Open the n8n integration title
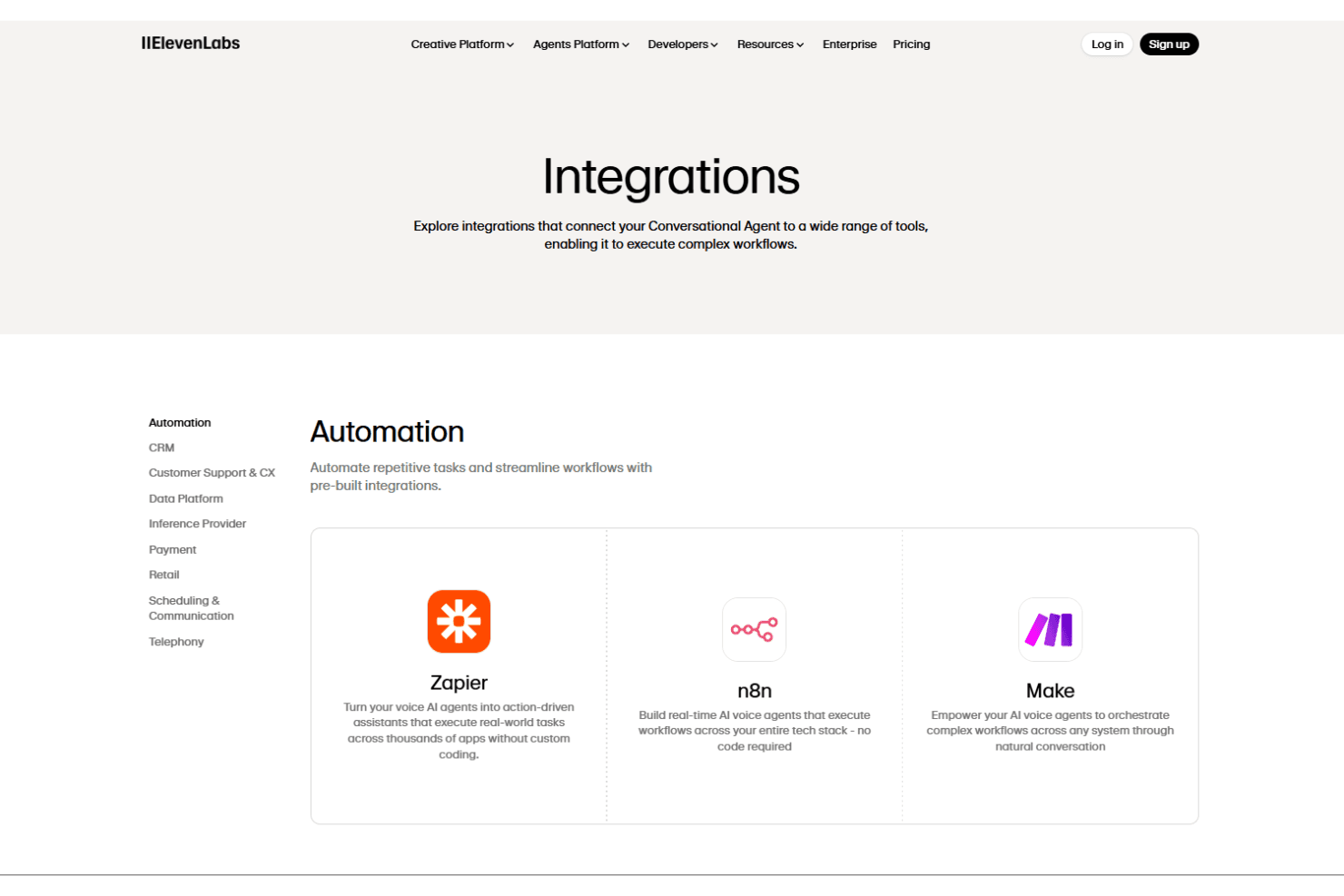Viewport: 1344px width, 896px height. pyautogui.click(x=755, y=691)
